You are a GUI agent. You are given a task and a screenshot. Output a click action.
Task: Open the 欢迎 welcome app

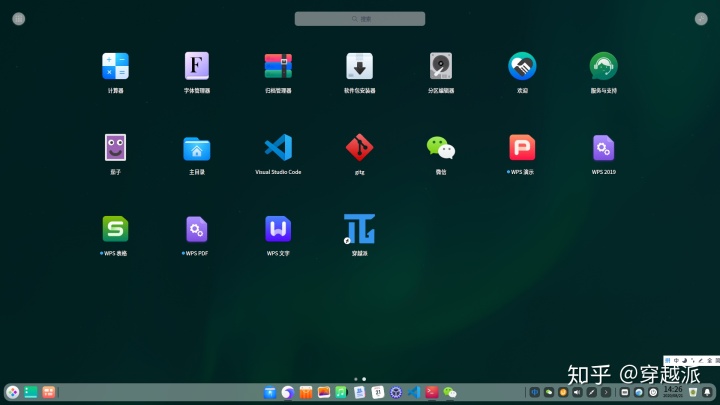tap(522, 66)
